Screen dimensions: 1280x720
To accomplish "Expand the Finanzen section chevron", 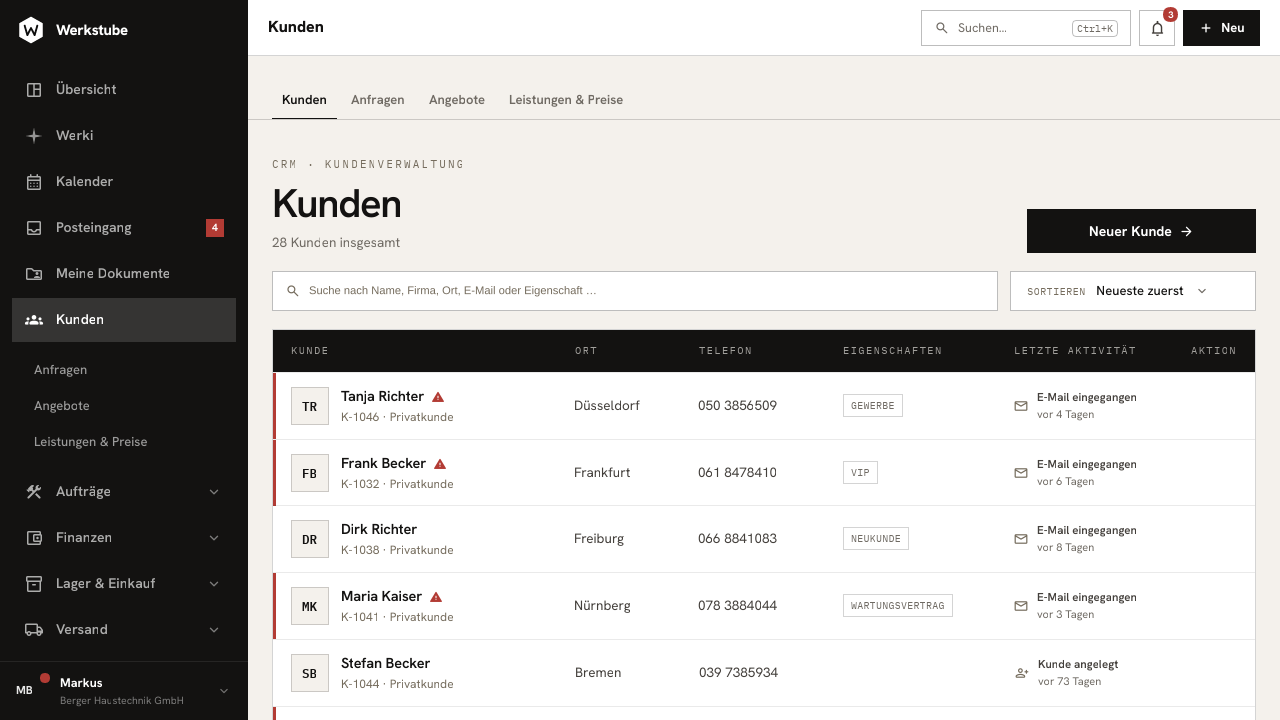I will point(214,538).
